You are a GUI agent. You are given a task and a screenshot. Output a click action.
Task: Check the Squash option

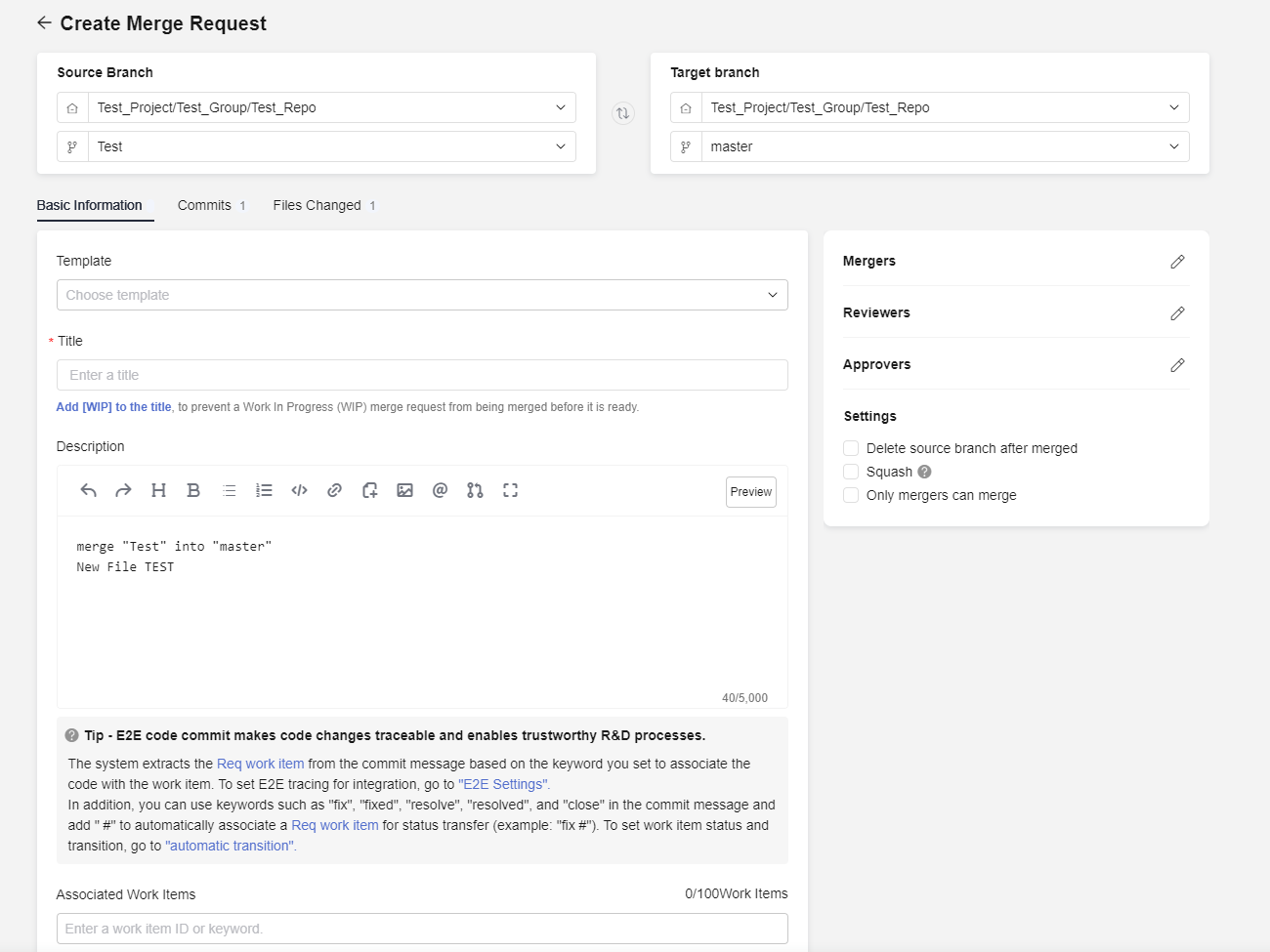point(851,472)
